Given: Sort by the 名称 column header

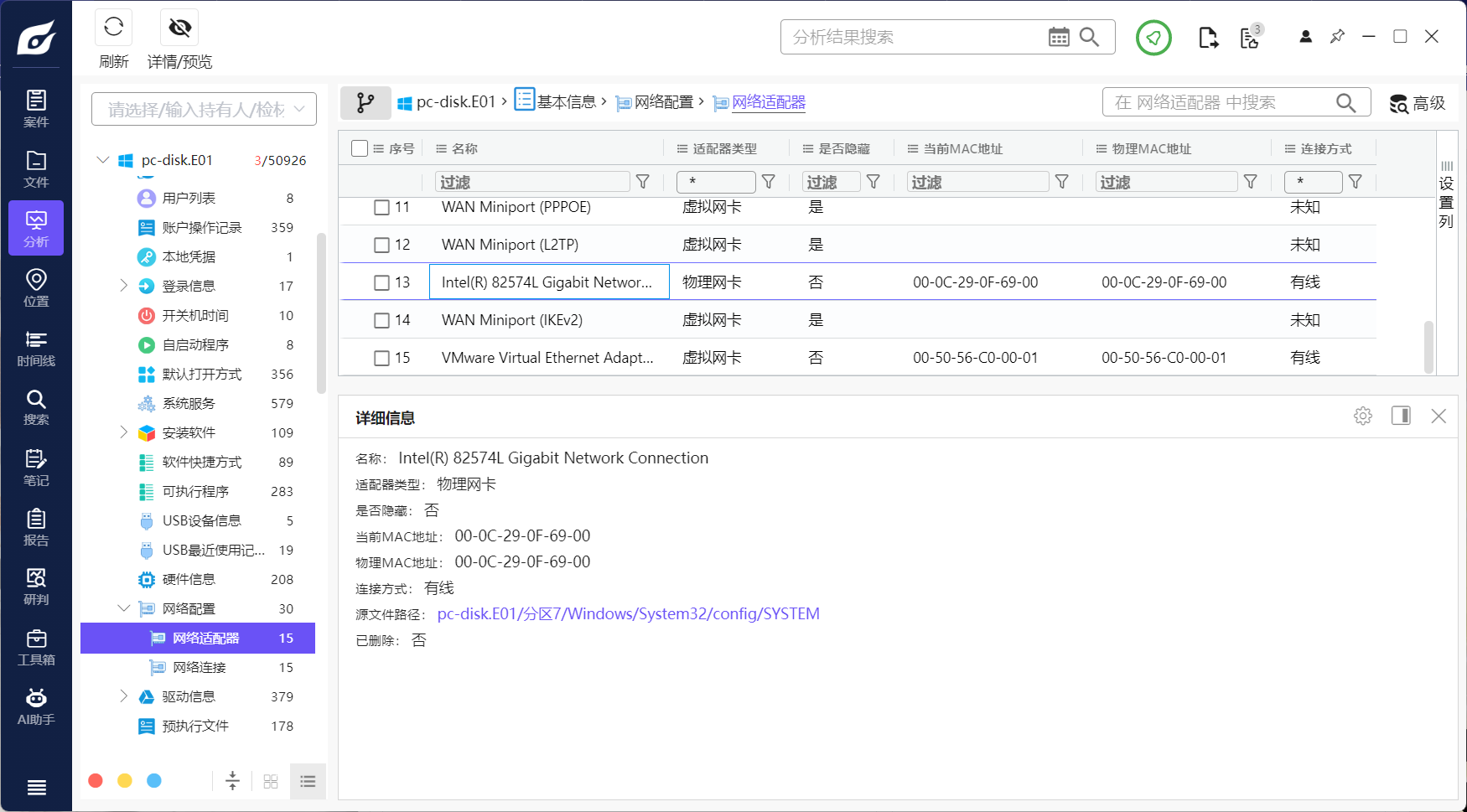Looking at the screenshot, I should [x=464, y=148].
